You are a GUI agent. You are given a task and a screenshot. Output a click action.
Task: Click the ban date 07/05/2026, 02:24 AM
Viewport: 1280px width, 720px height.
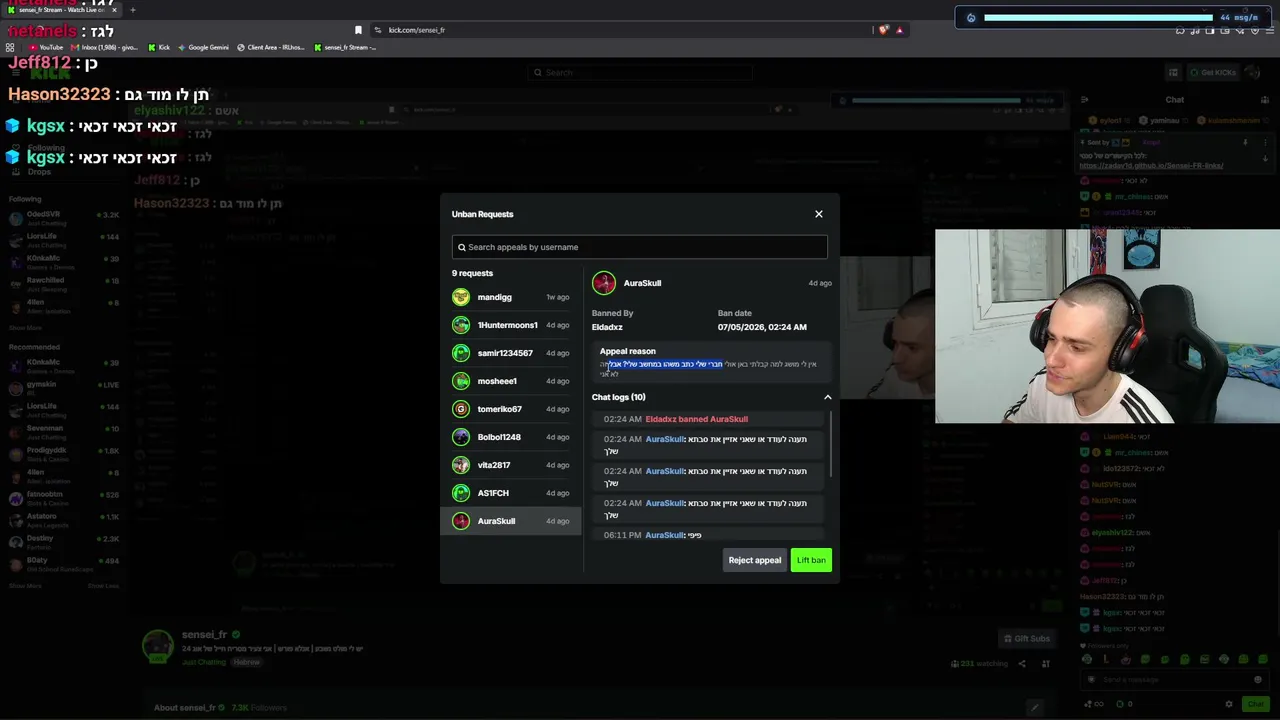(x=762, y=327)
